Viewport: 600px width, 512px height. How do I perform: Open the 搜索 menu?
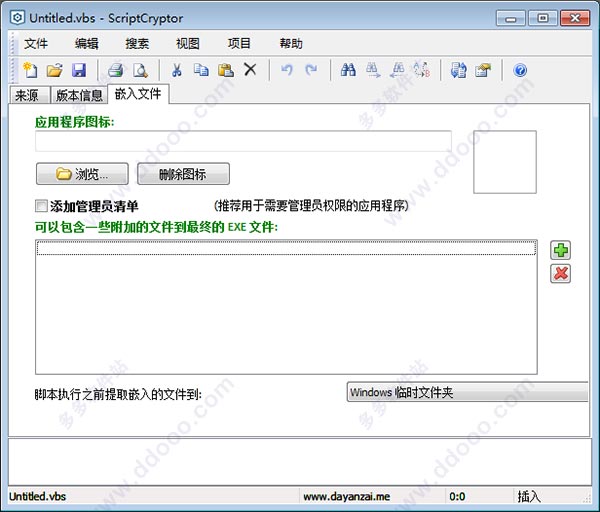click(x=137, y=44)
